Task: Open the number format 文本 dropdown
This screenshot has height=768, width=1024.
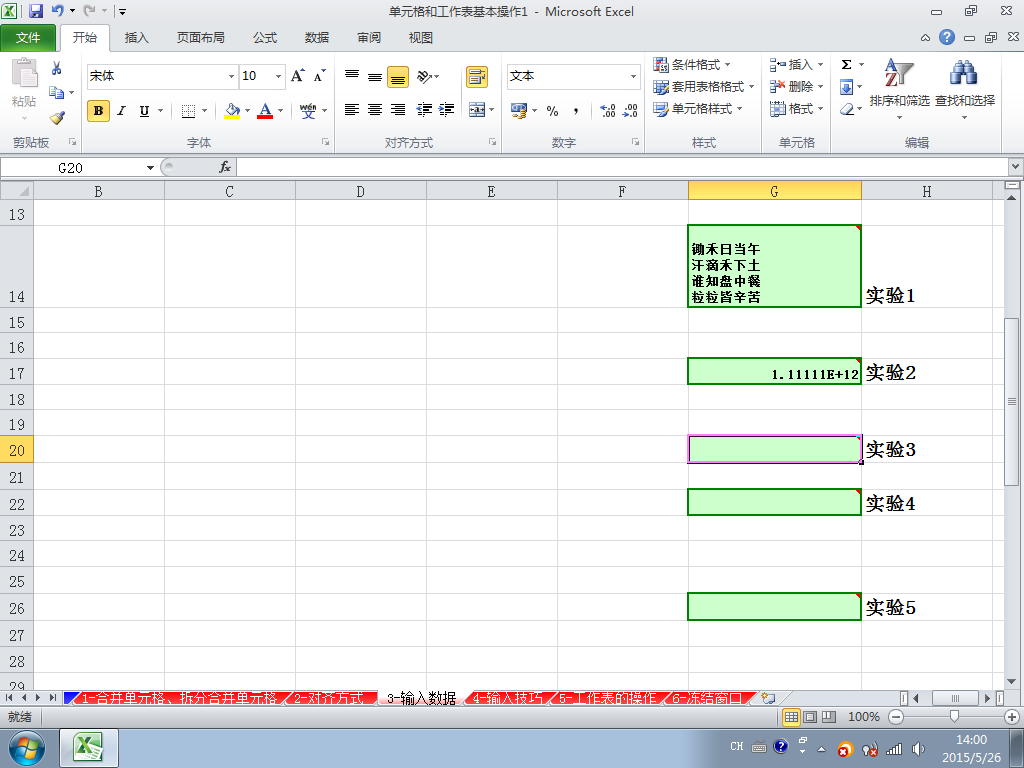Action: 633,76
